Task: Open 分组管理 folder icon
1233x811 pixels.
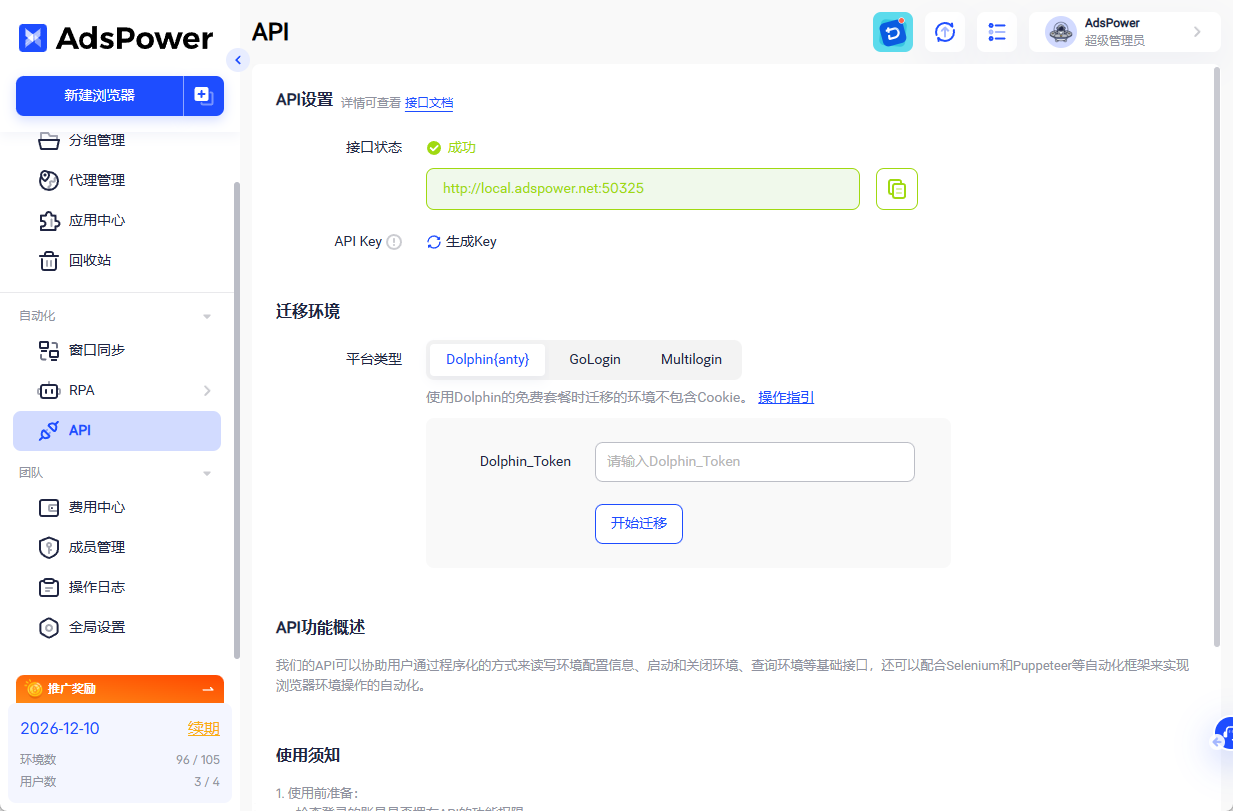Action: [49, 140]
